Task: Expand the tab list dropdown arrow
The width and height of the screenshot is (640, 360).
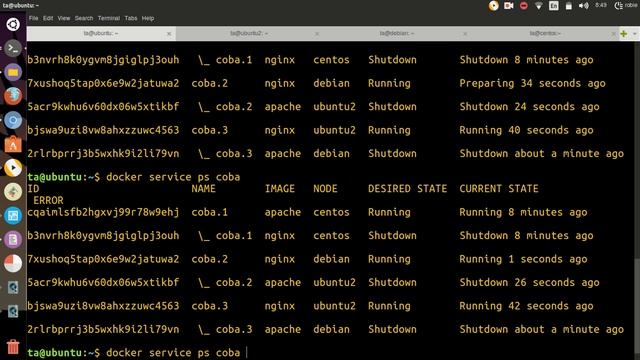Action: pos(635,33)
